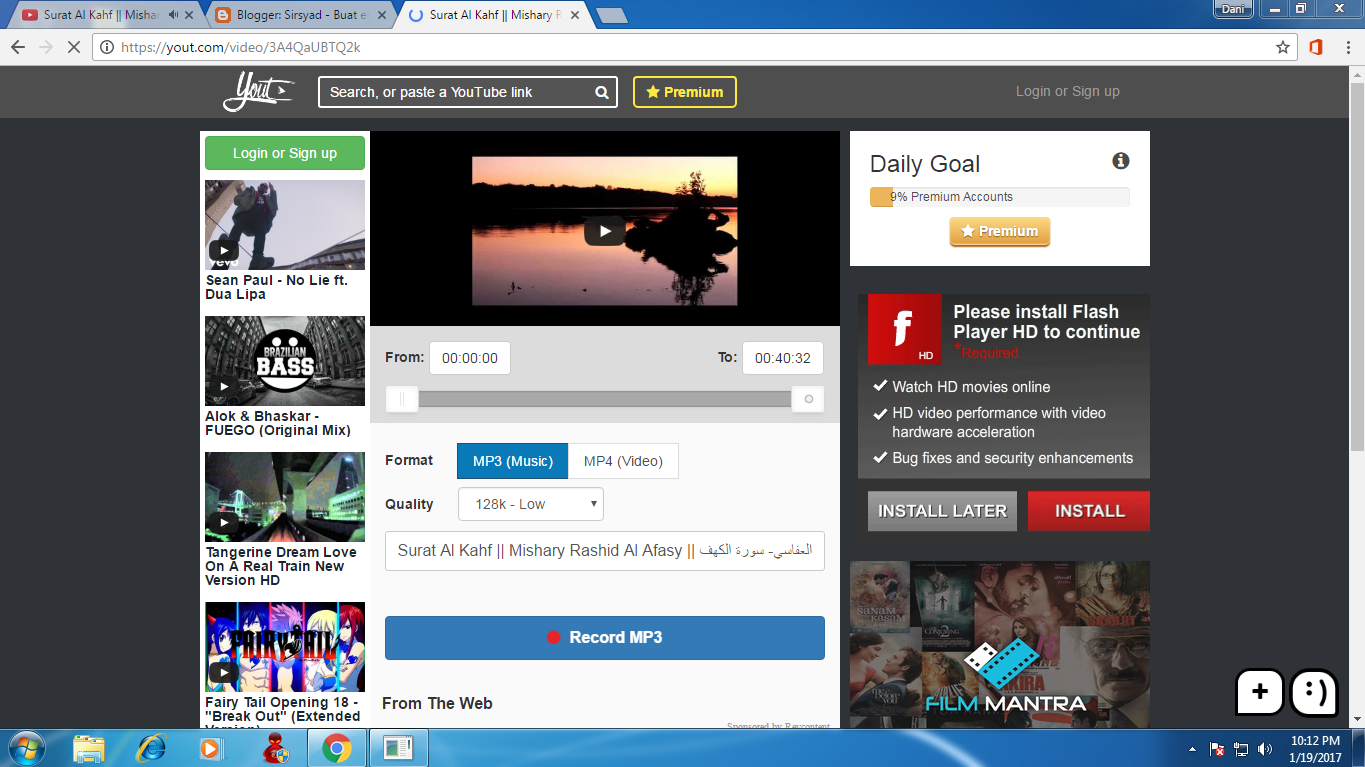Stop page loading with X button
1365x767 pixels.
74,47
